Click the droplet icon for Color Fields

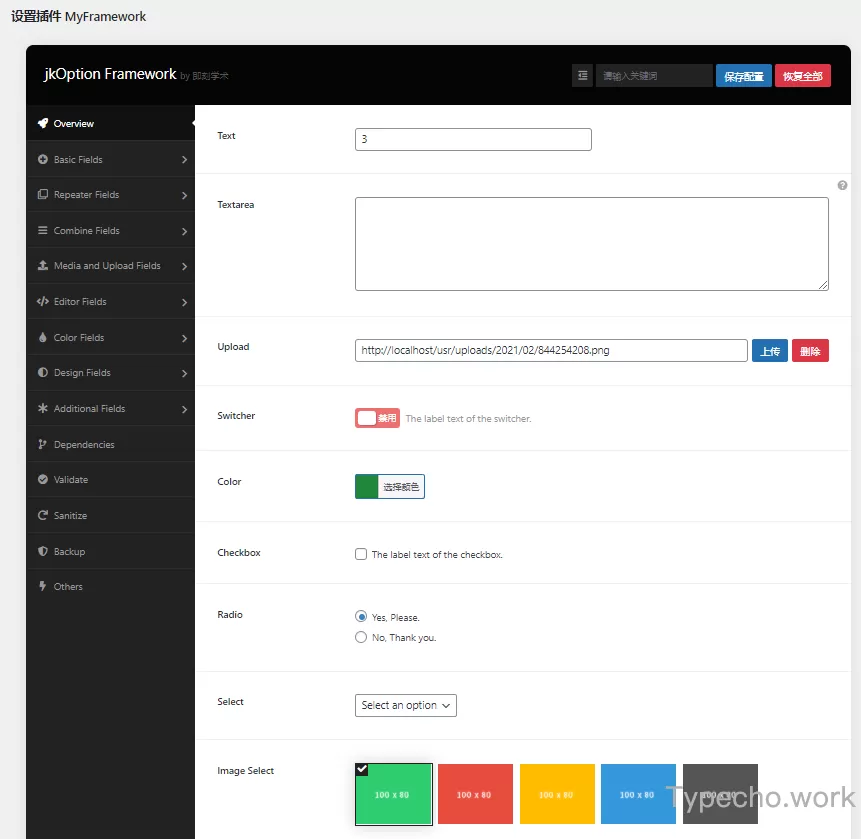click(43, 338)
